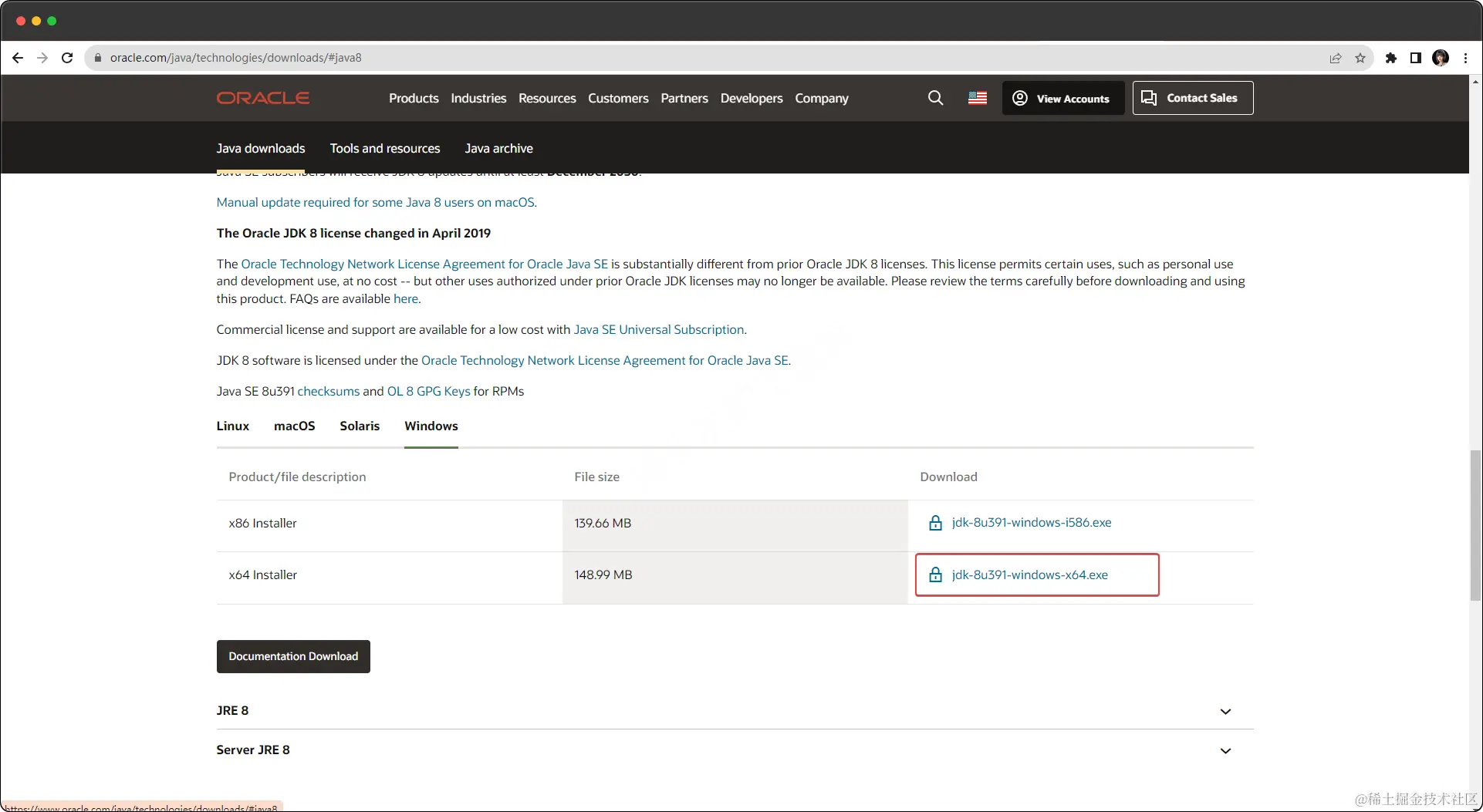Image resolution: width=1483 pixels, height=812 pixels.
Task: Reload the page with the refresh icon
Action: 67,58
